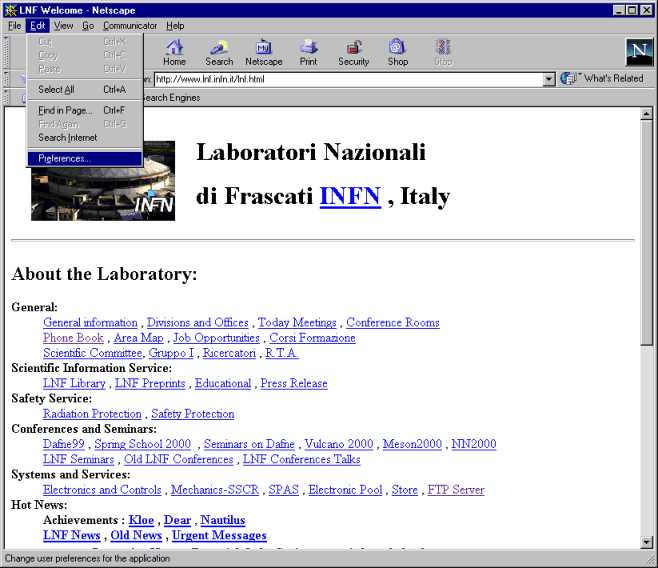The width and height of the screenshot is (658, 568).
Task: Open the Kloe achievements link
Action: click(x=141, y=520)
